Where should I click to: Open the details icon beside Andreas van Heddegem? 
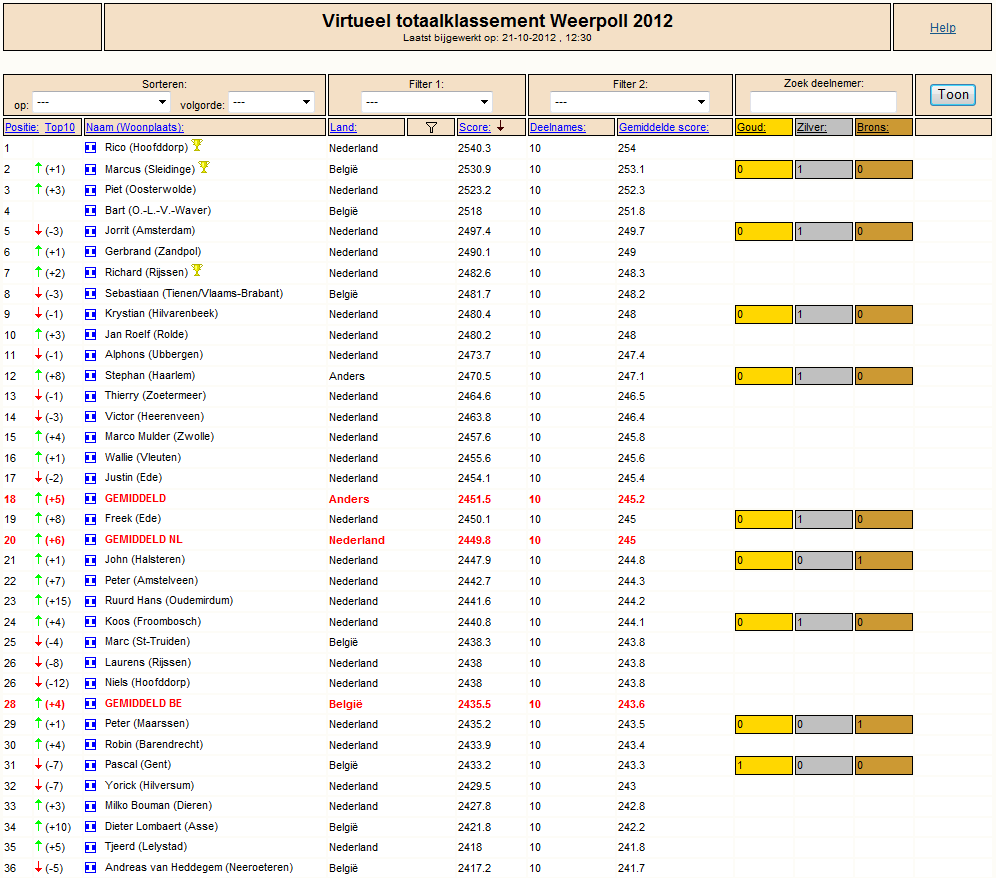[x=90, y=867]
